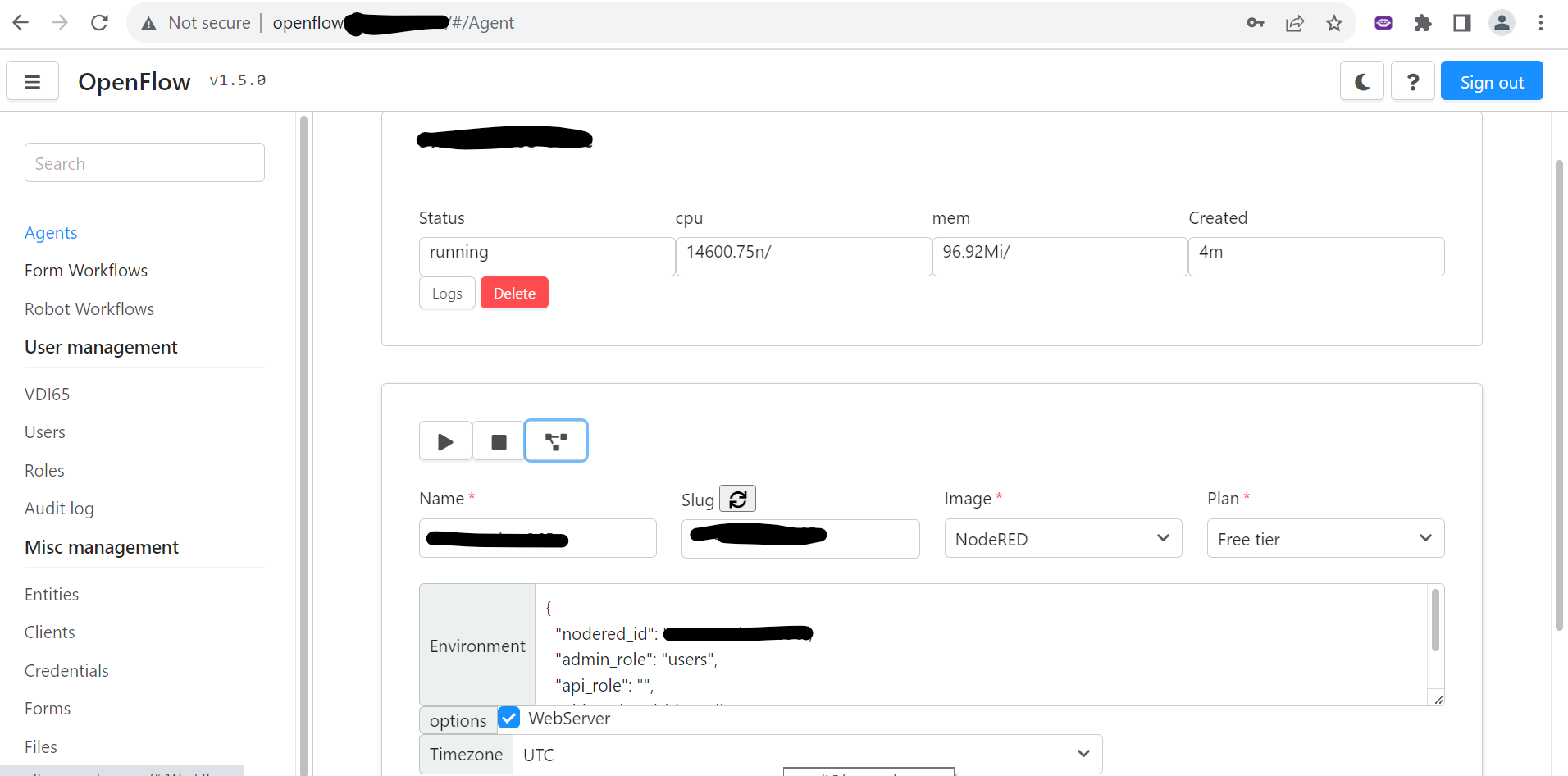The width and height of the screenshot is (1568, 776).
Task: Reload the page in the browser
Action: (x=99, y=23)
